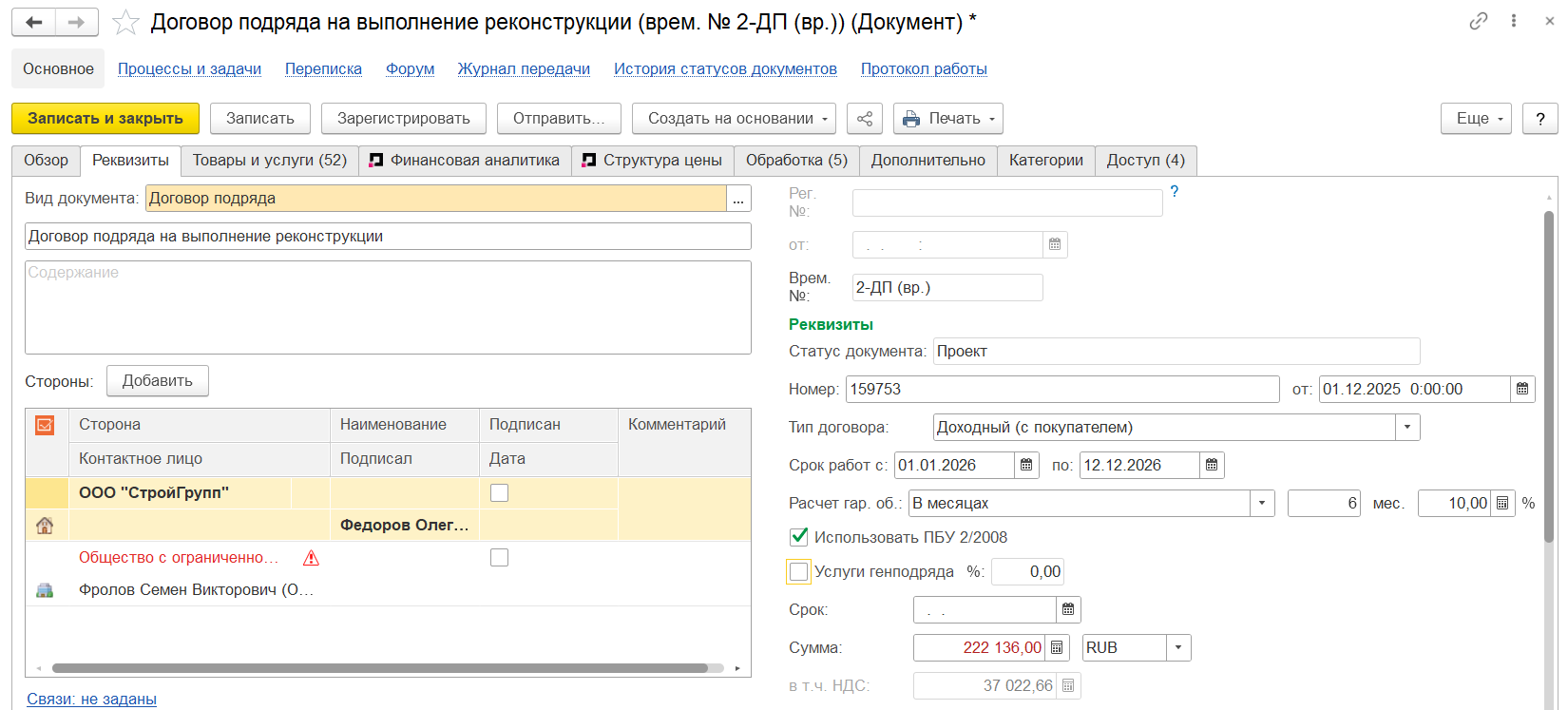Go back with the left arrow
This screenshot has height=710, width=1568.
pos(34,22)
